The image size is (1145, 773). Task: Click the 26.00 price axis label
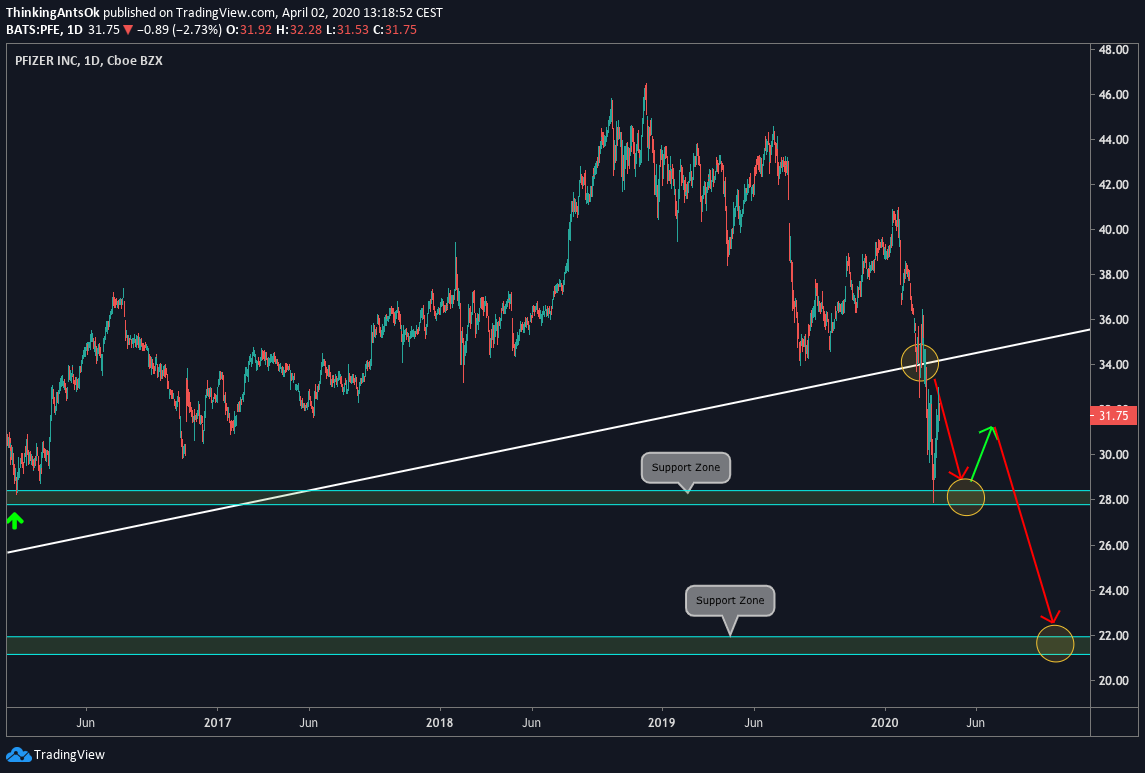[1114, 546]
